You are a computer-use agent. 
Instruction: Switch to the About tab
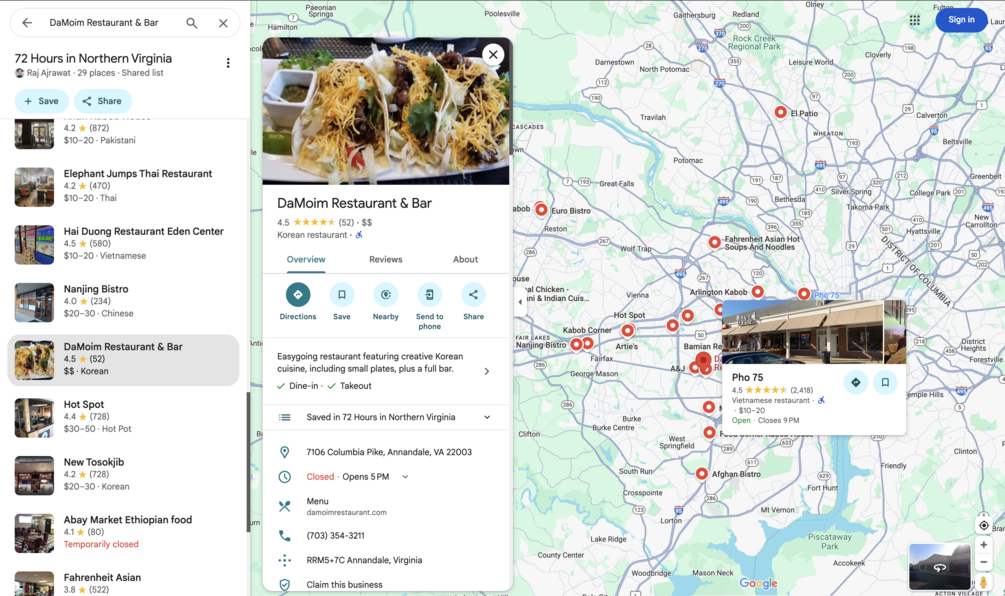coord(465,260)
